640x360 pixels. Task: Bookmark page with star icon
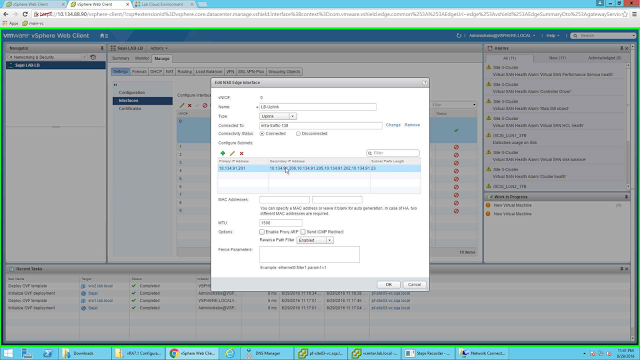coord(625,14)
